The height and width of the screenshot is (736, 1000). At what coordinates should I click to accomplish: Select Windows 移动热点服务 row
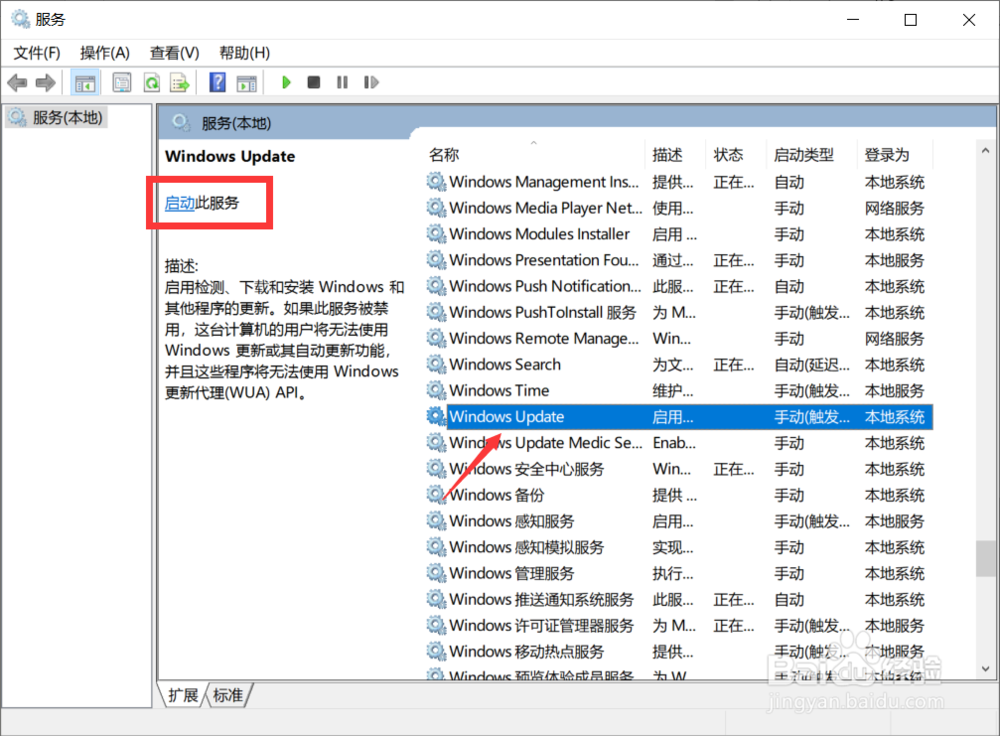tap(679, 652)
